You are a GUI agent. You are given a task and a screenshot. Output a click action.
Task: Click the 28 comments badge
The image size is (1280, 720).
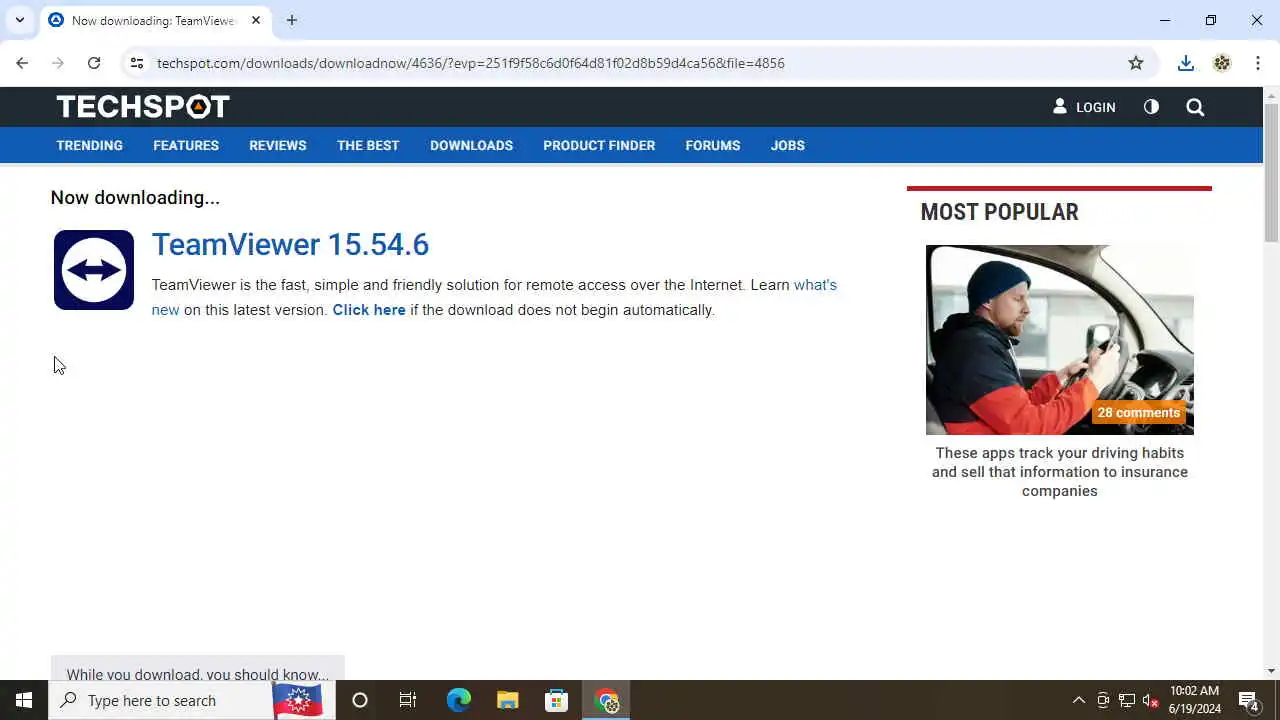(1138, 412)
